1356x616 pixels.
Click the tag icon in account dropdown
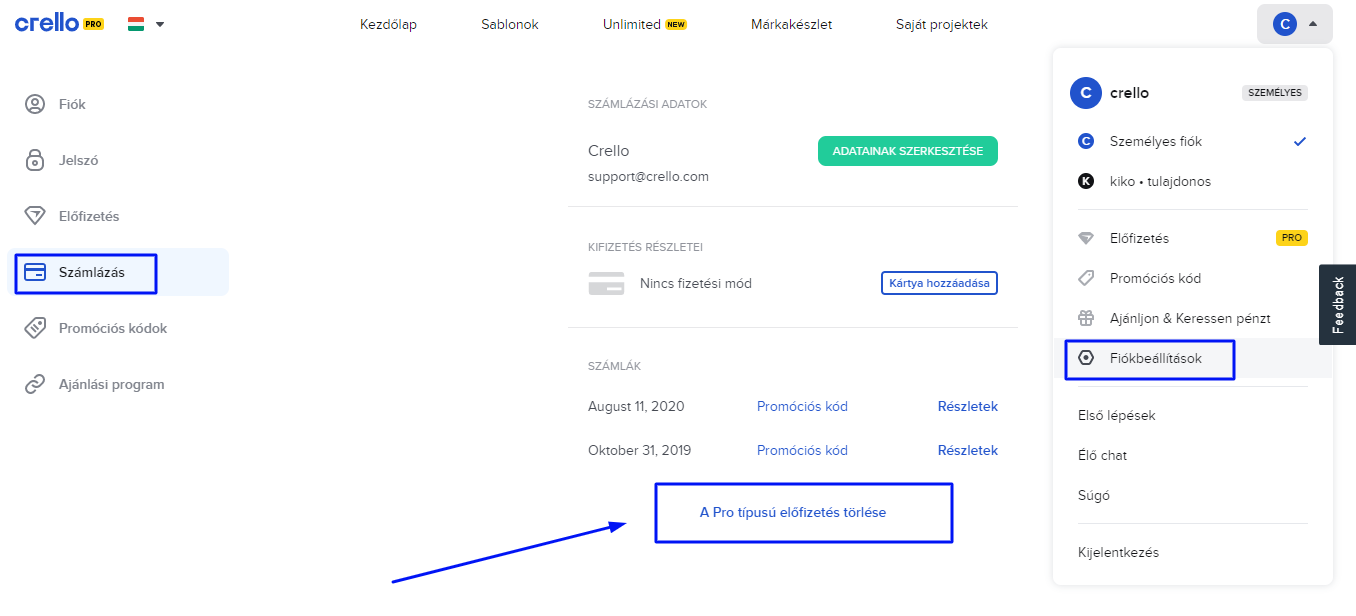point(1086,278)
